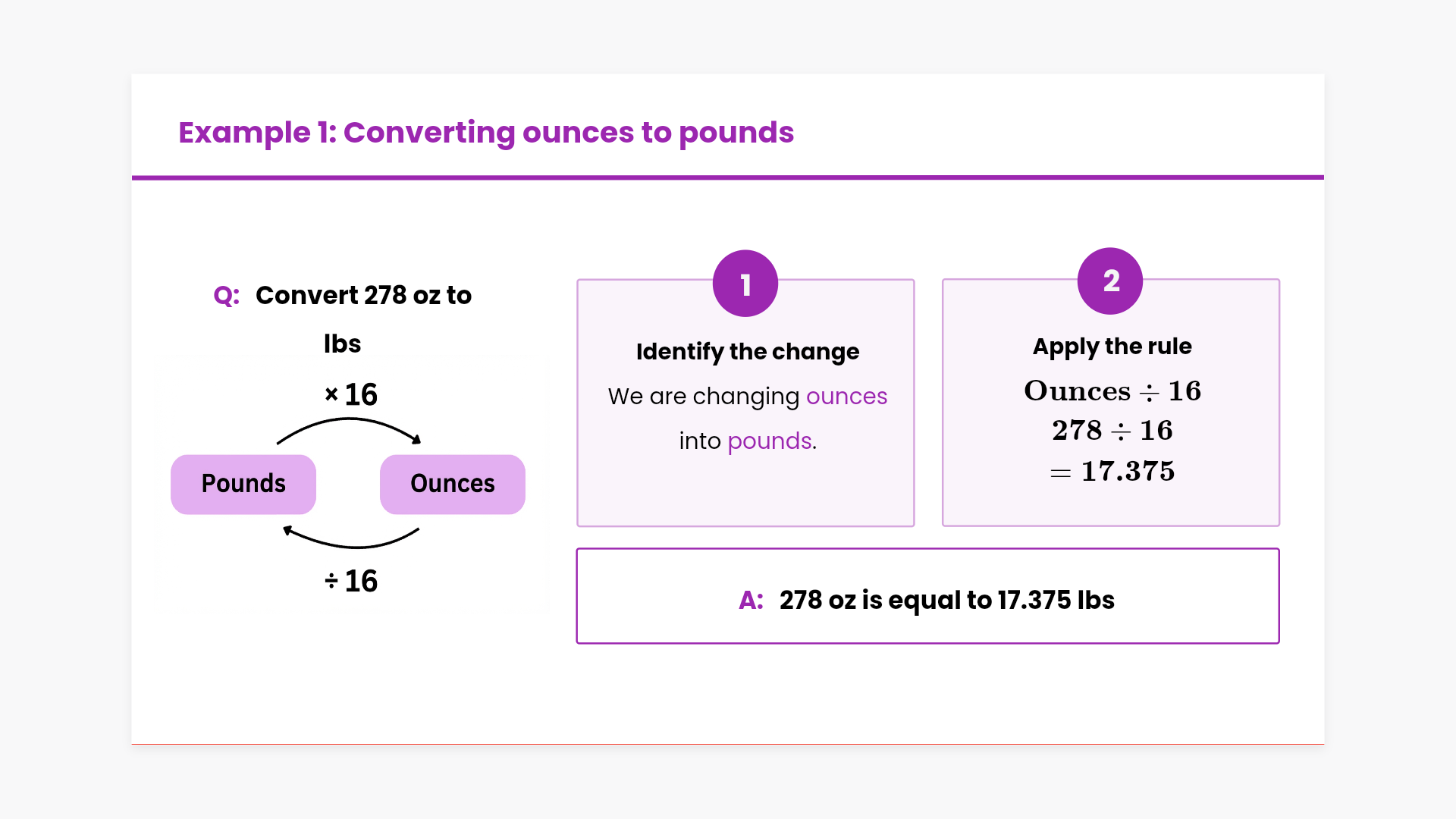Click the "Convert 278 oz to" question text
The image size is (1456, 819).
pos(363,296)
